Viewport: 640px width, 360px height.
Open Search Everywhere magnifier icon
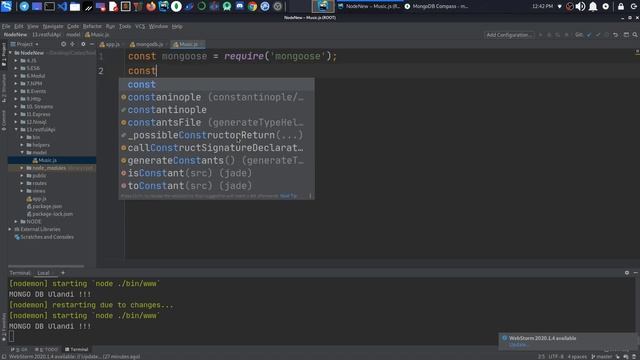coord(635,35)
